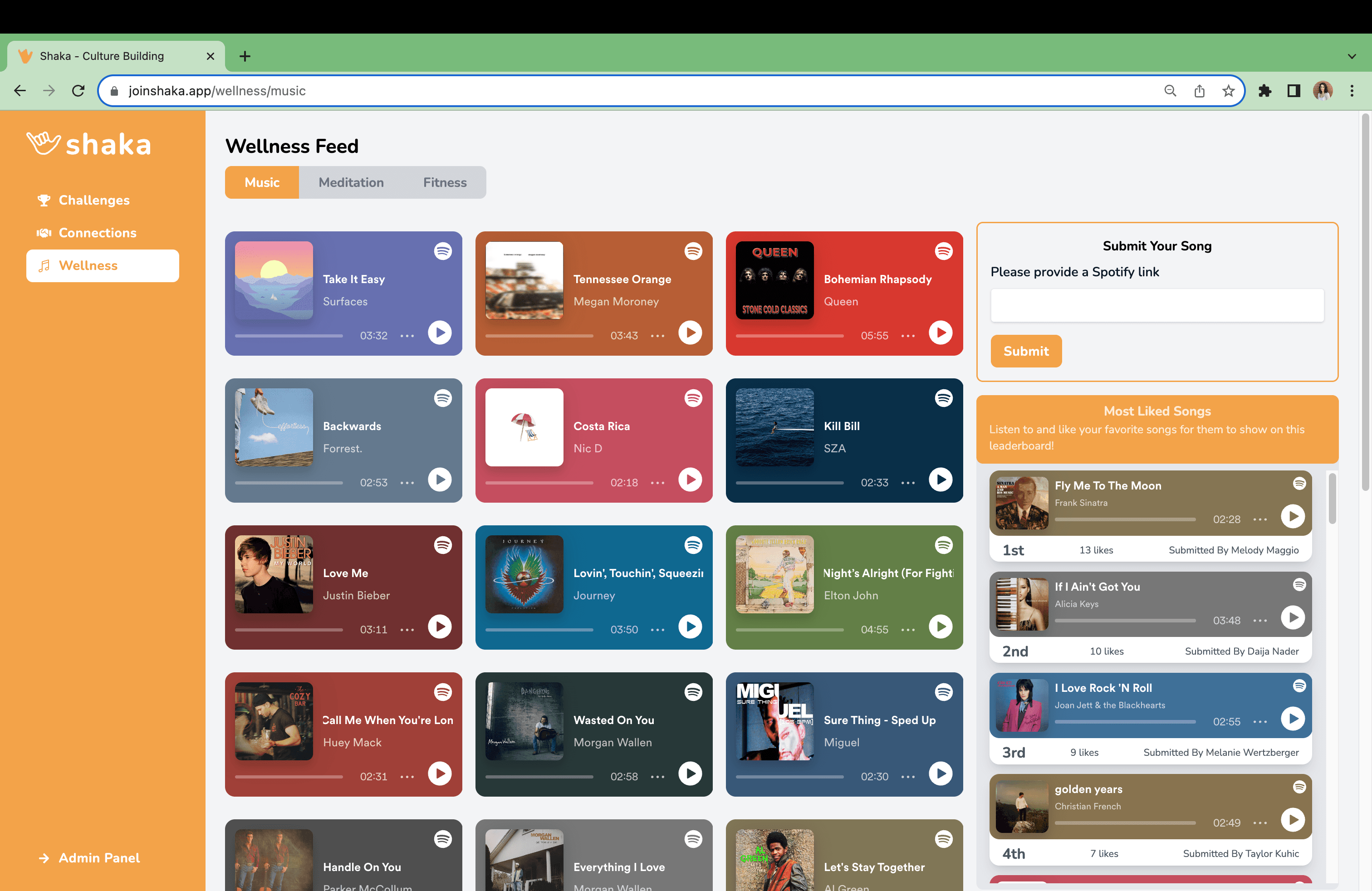The width and height of the screenshot is (1372, 891).
Task: Switch to the Music tab
Action: coord(262,183)
